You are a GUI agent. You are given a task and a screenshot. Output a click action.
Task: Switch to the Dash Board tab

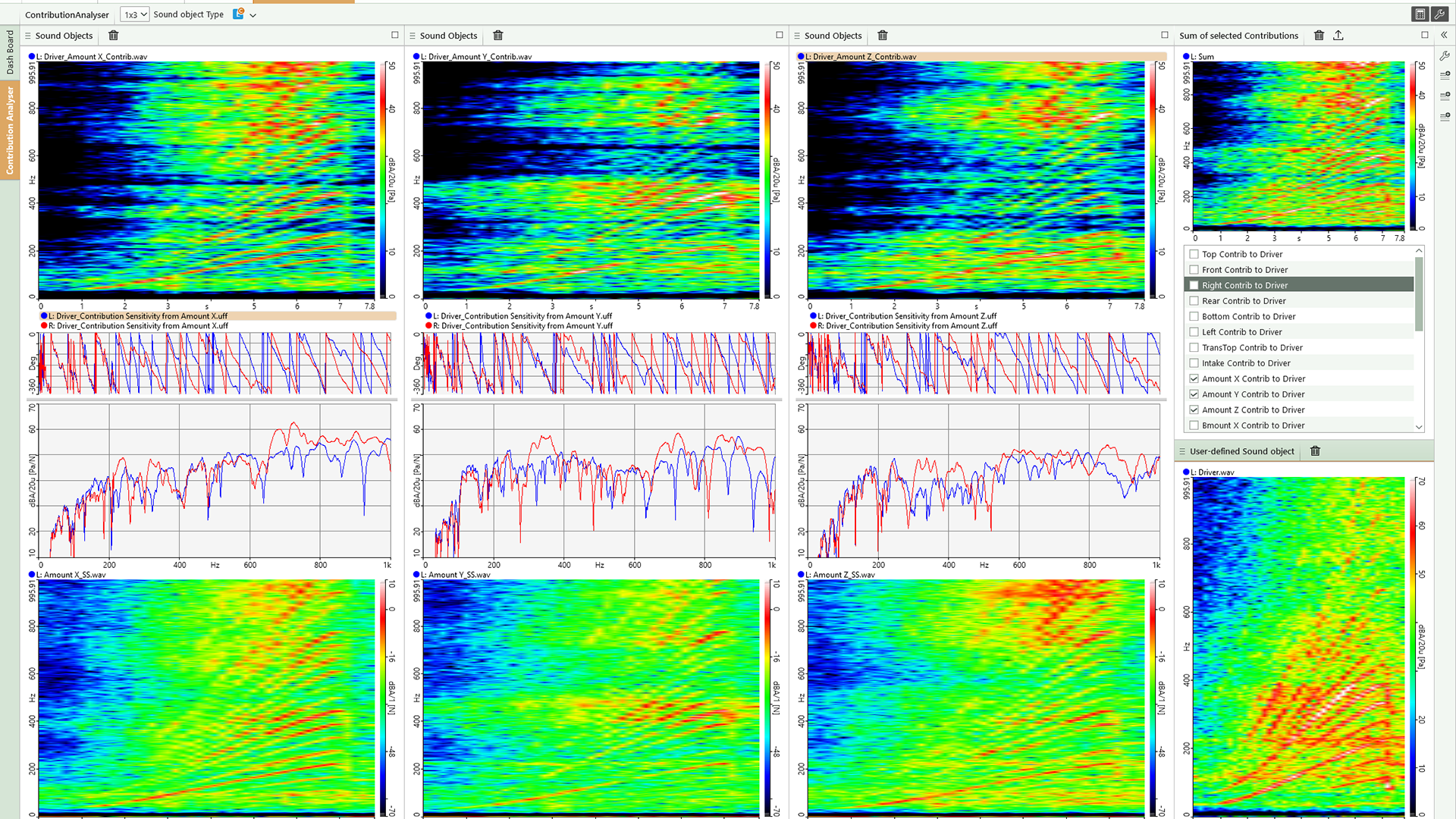(10, 52)
